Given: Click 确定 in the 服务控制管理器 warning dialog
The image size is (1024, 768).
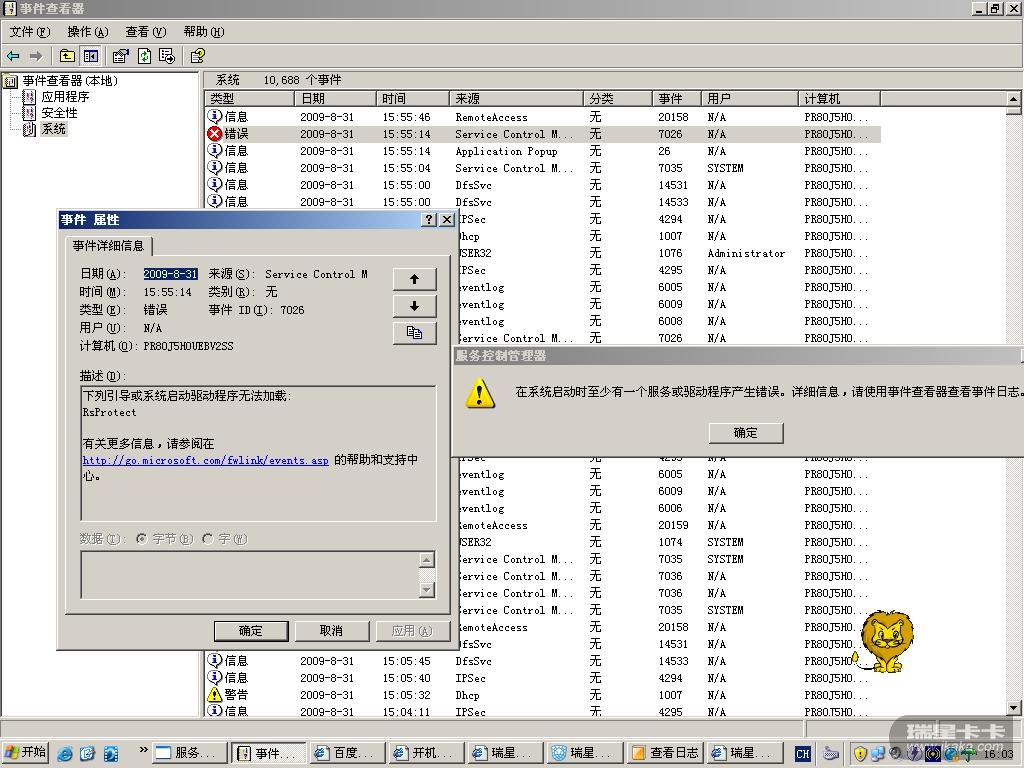Looking at the screenshot, I should (745, 433).
